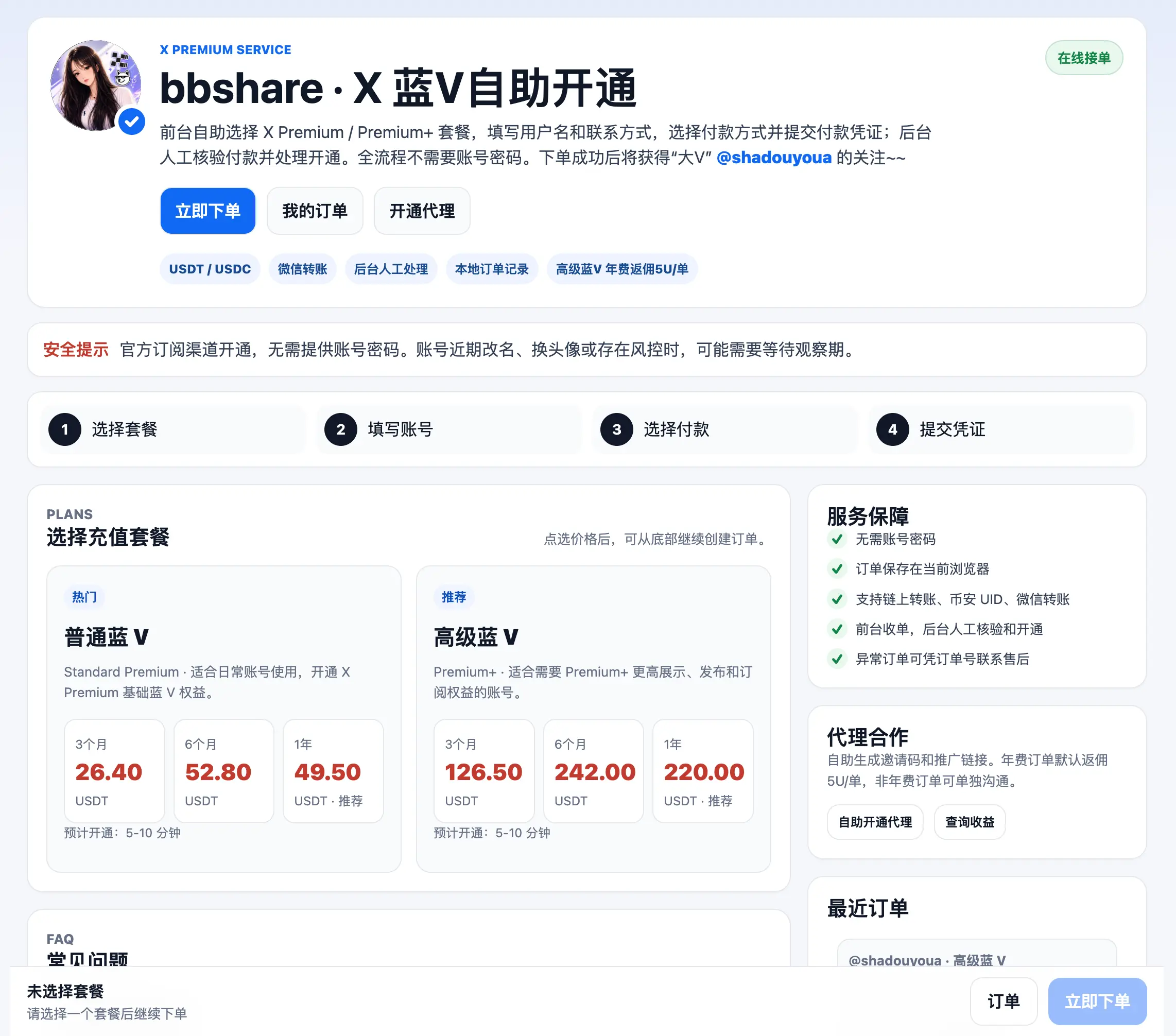Choose 普通蓝V 3个月 26.40 USDT price
The width and height of the screenshot is (1176, 1036).
114,771
